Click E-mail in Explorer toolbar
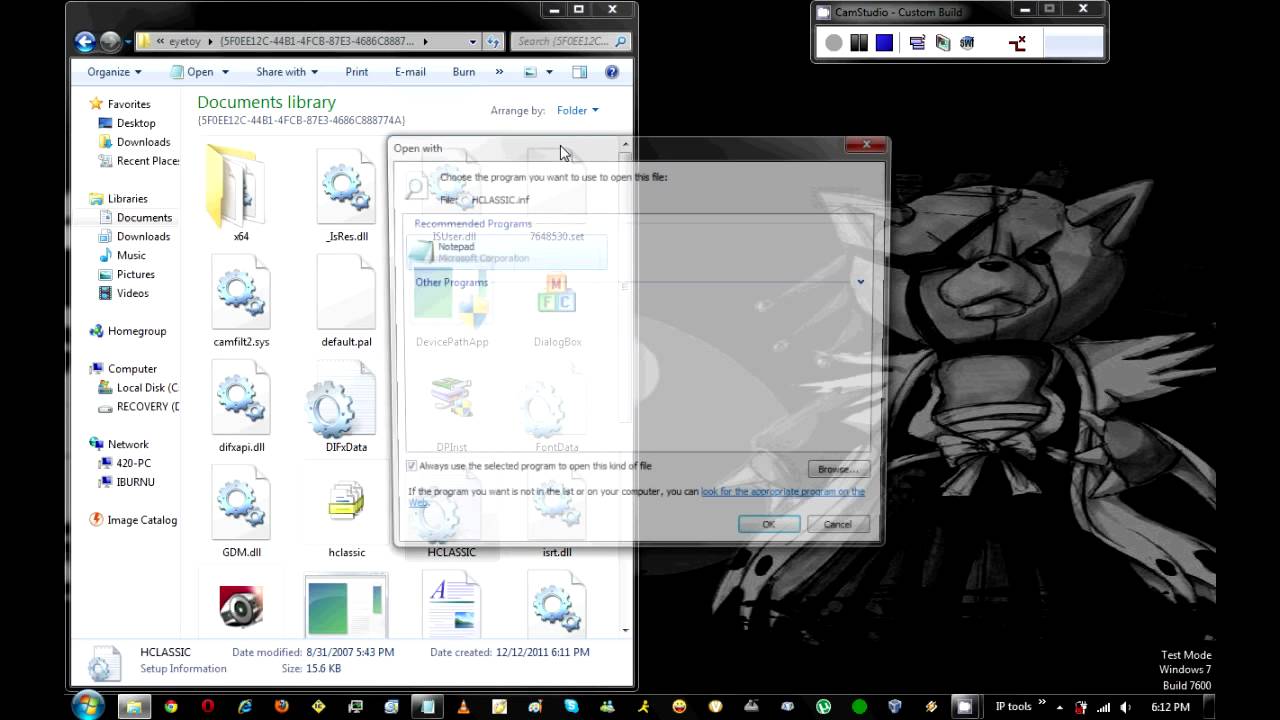1280x720 pixels. [410, 72]
